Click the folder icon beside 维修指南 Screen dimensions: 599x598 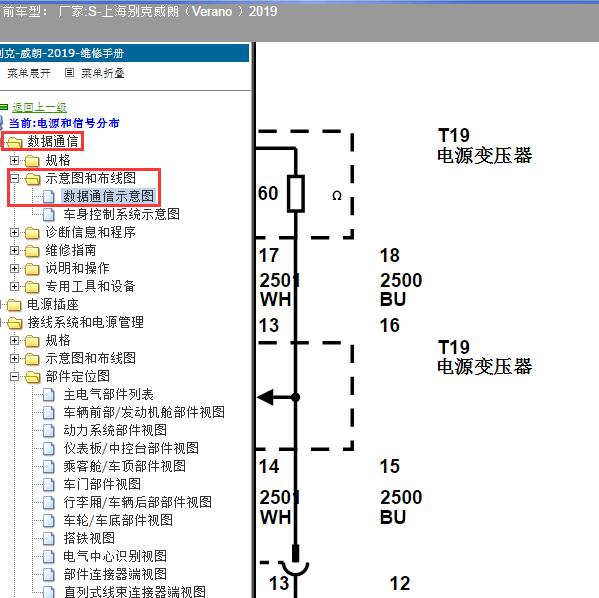(x=32, y=251)
